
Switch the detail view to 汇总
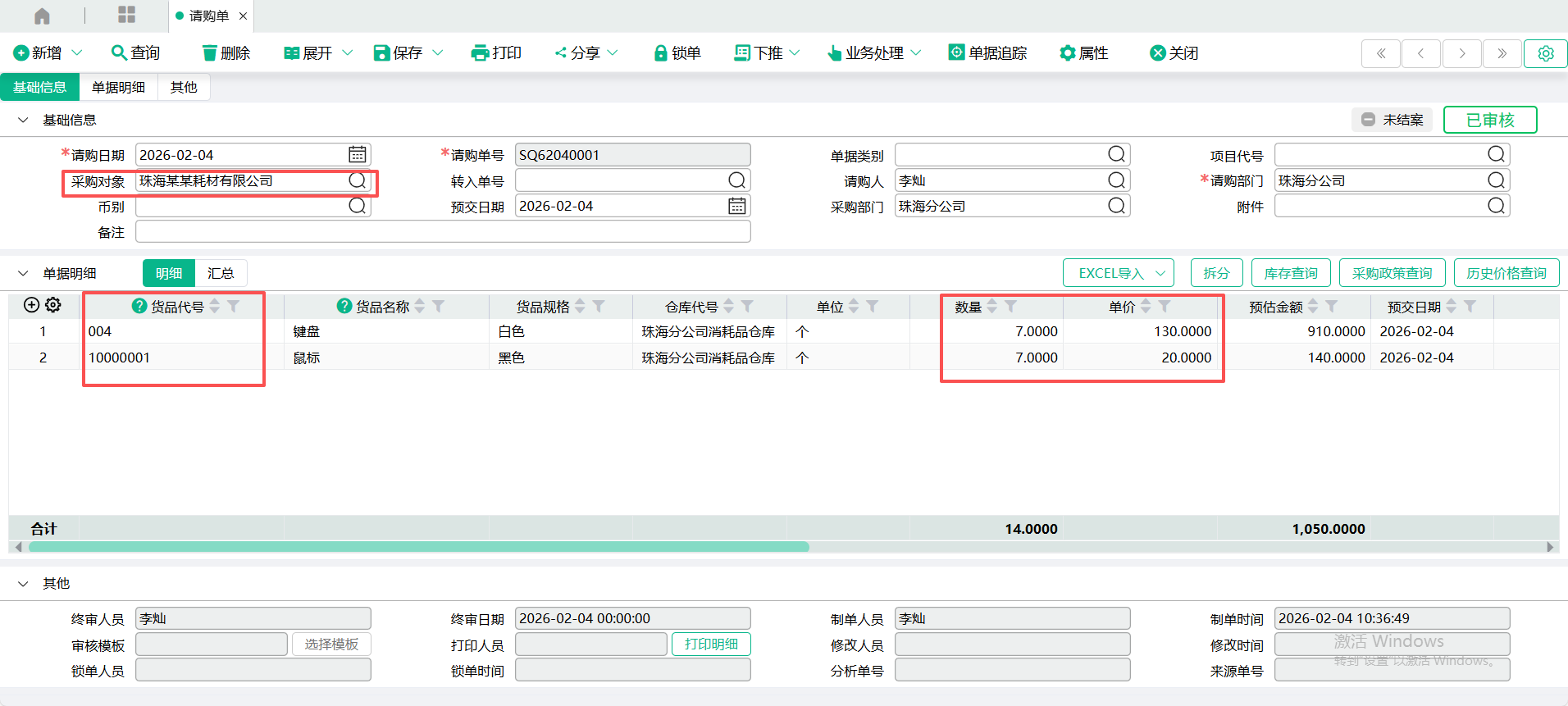point(221,273)
